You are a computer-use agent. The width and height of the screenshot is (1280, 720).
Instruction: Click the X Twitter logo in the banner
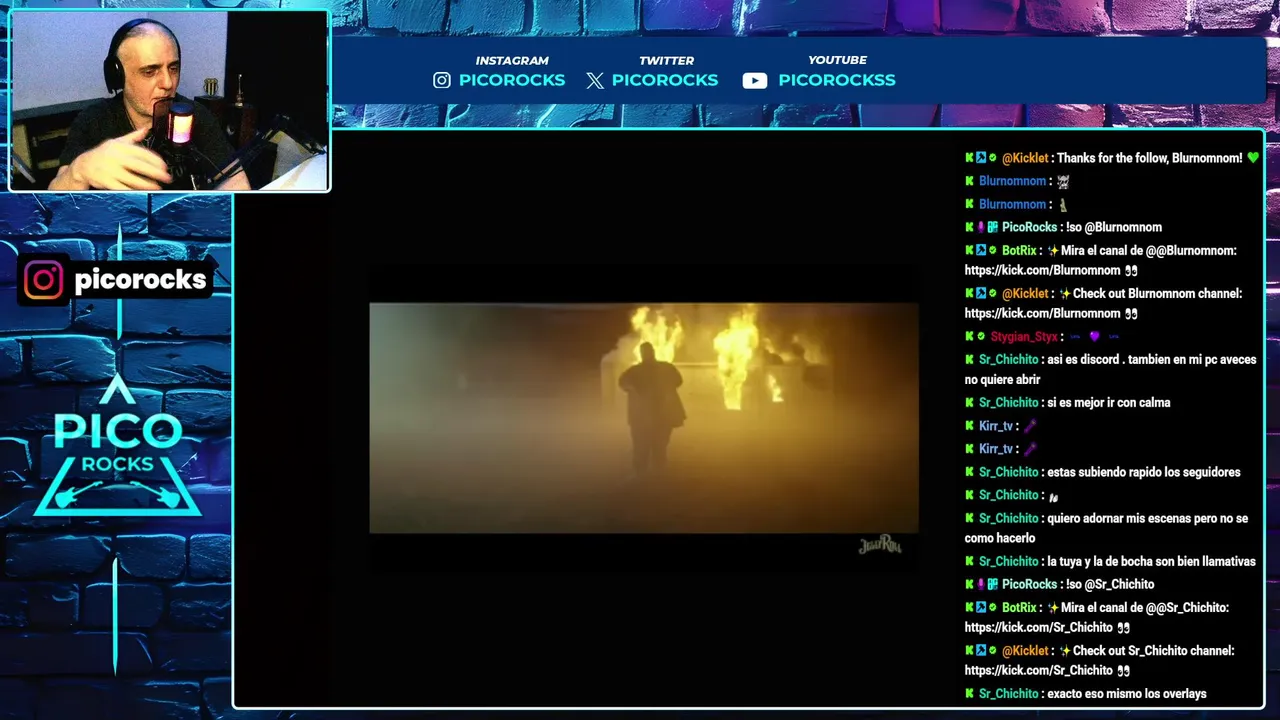[595, 80]
